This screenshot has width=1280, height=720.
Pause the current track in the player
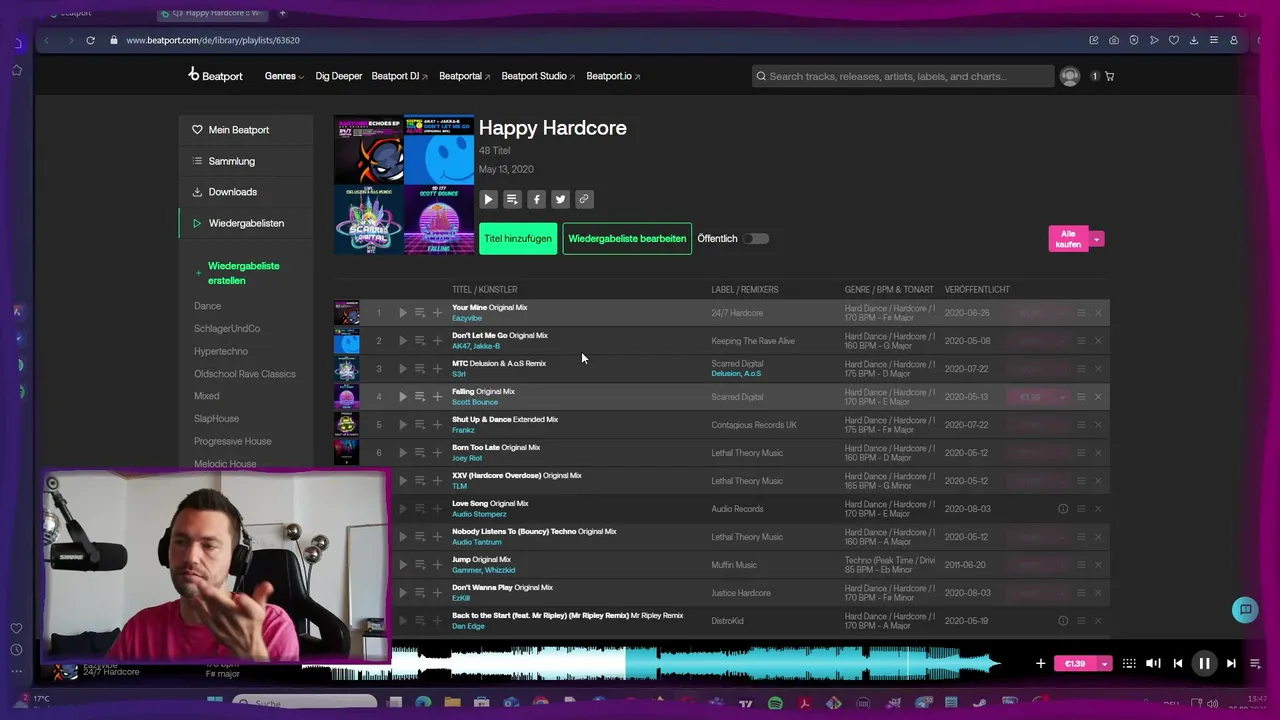pos(1204,663)
